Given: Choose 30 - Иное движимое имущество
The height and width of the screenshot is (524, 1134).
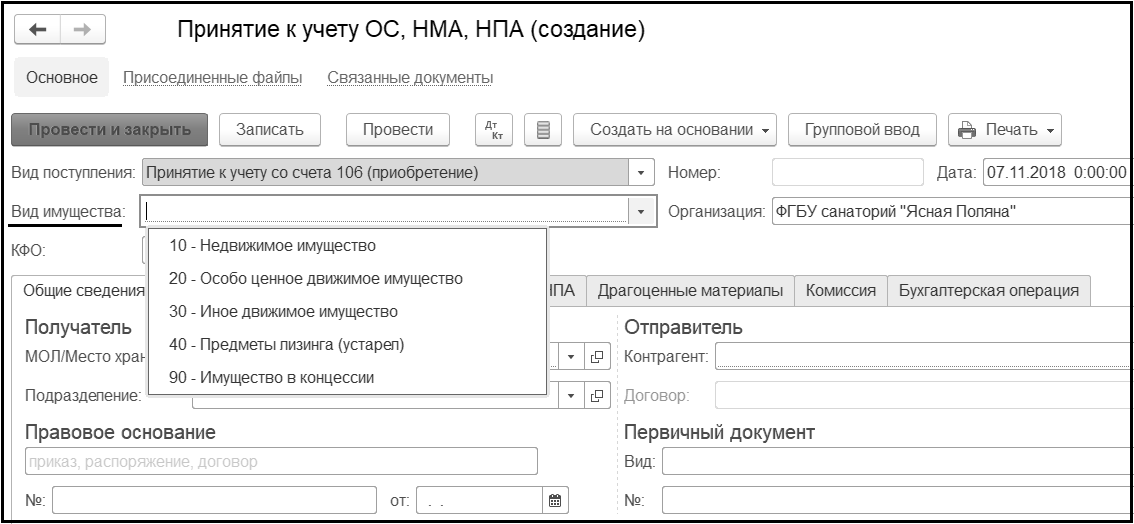Looking at the screenshot, I should coord(284,312).
